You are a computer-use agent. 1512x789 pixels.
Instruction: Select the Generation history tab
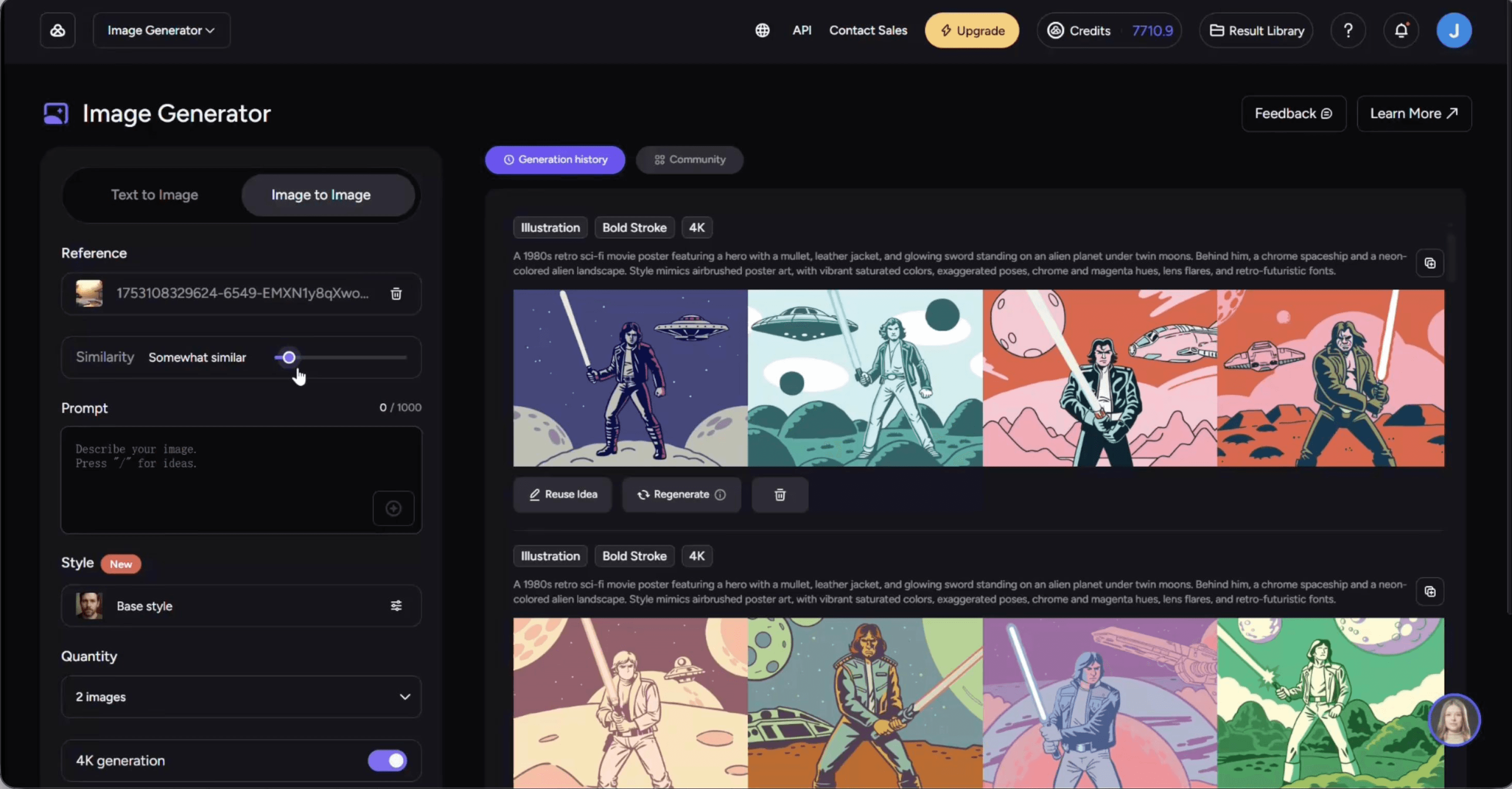pyautogui.click(x=555, y=160)
